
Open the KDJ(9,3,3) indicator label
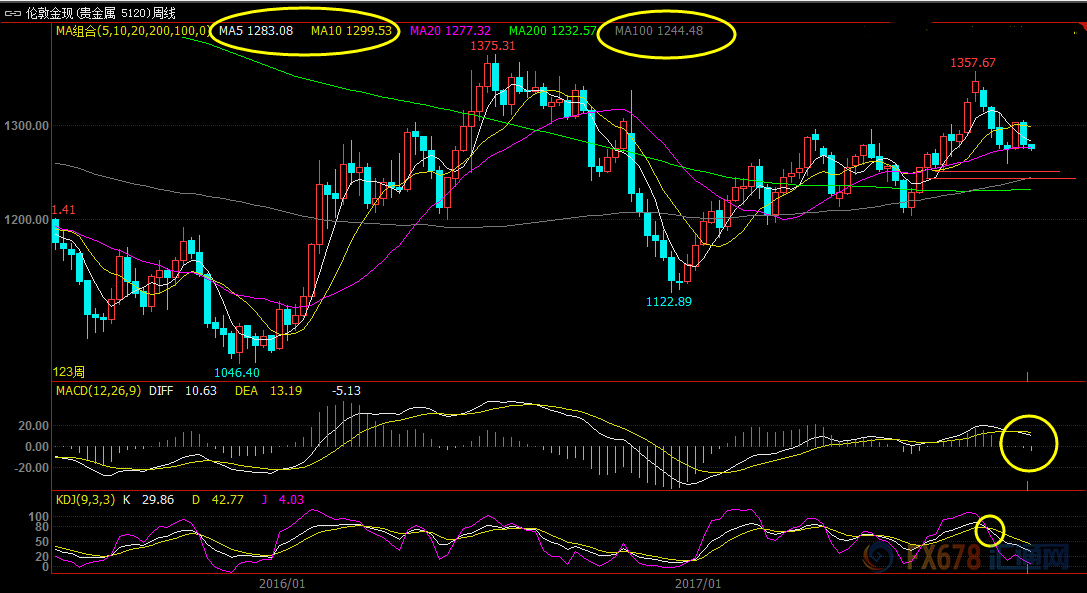pos(86,500)
